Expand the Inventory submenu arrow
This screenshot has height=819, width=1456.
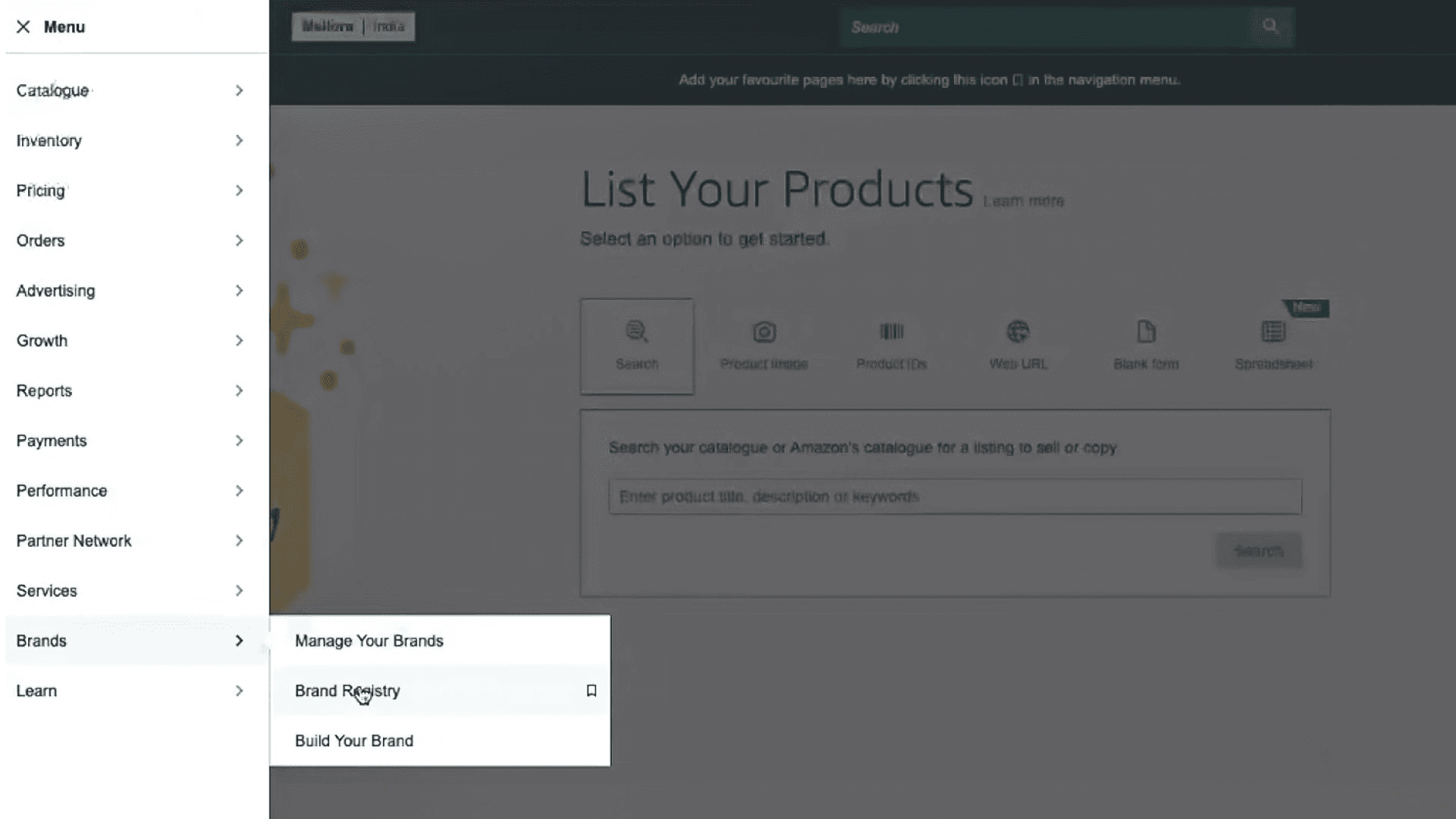click(239, 141)
